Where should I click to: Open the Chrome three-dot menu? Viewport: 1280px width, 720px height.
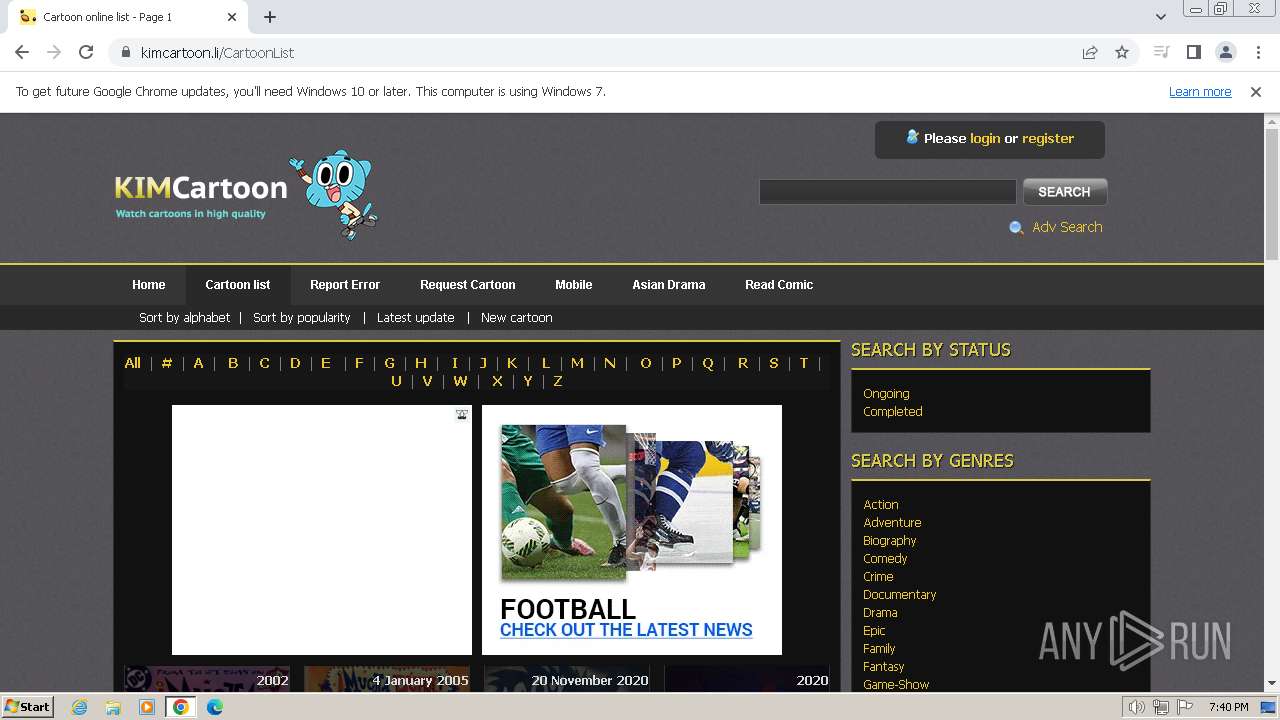click(x=1258, y=52)
